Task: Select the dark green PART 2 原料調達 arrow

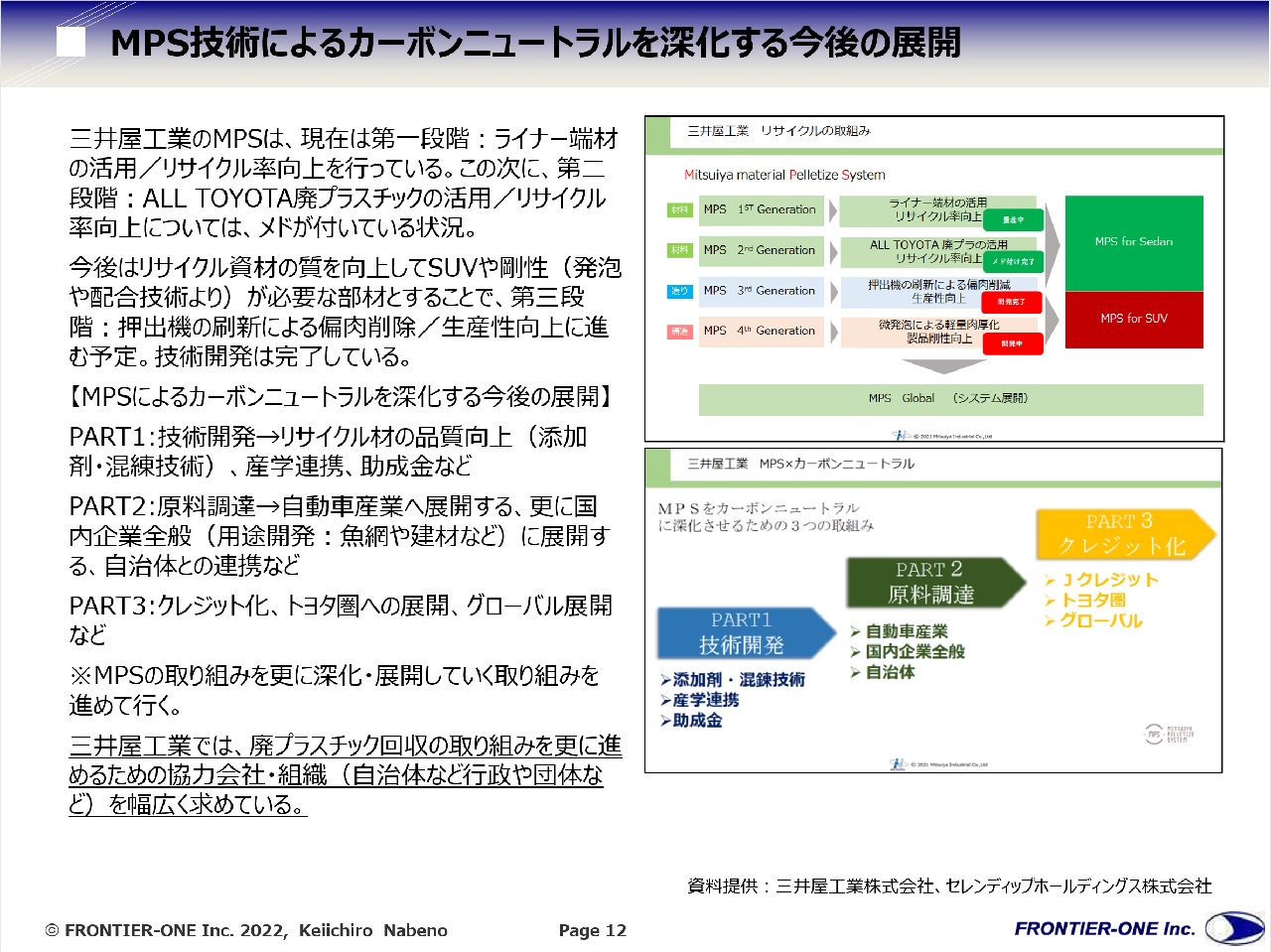Action: coord(933,583)
